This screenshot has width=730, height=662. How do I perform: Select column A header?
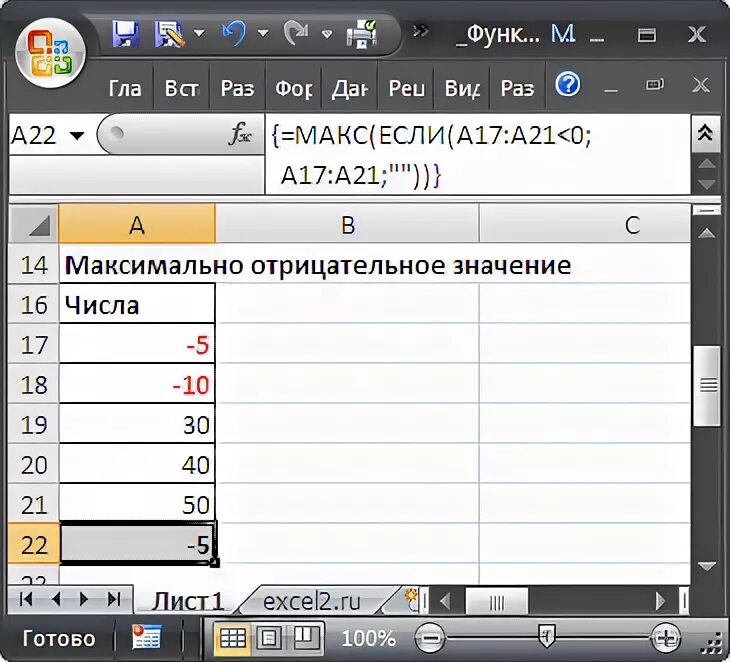(137, 224)
